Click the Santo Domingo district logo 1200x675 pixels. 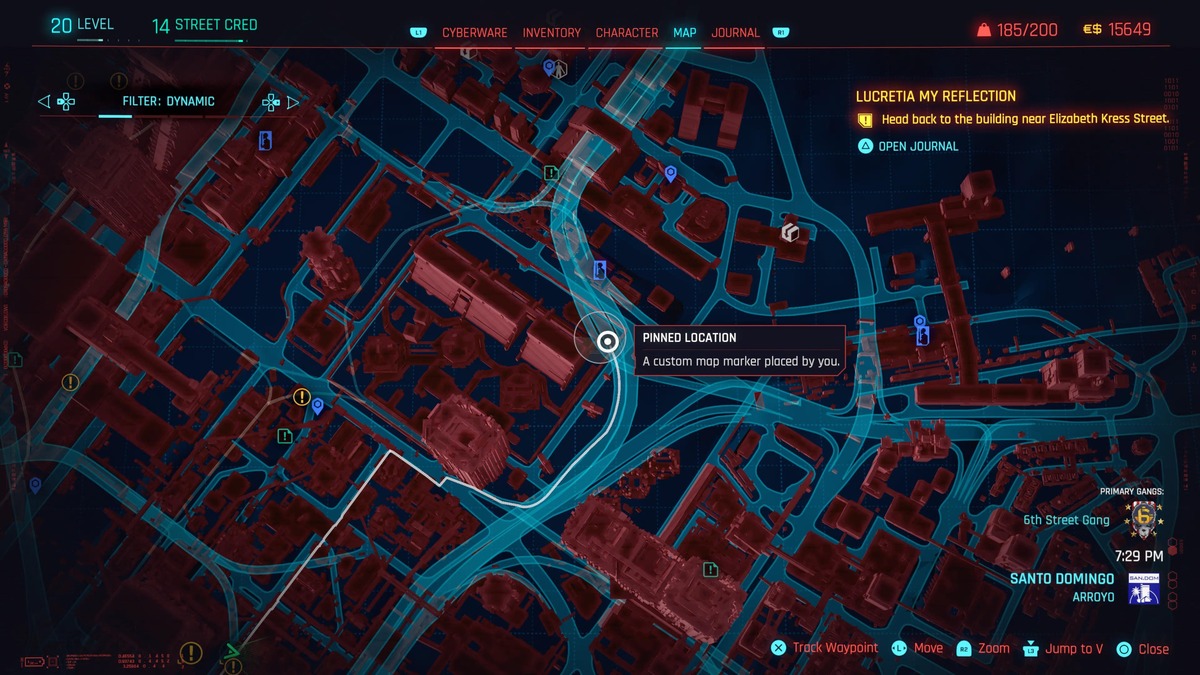pos(1143,588)
